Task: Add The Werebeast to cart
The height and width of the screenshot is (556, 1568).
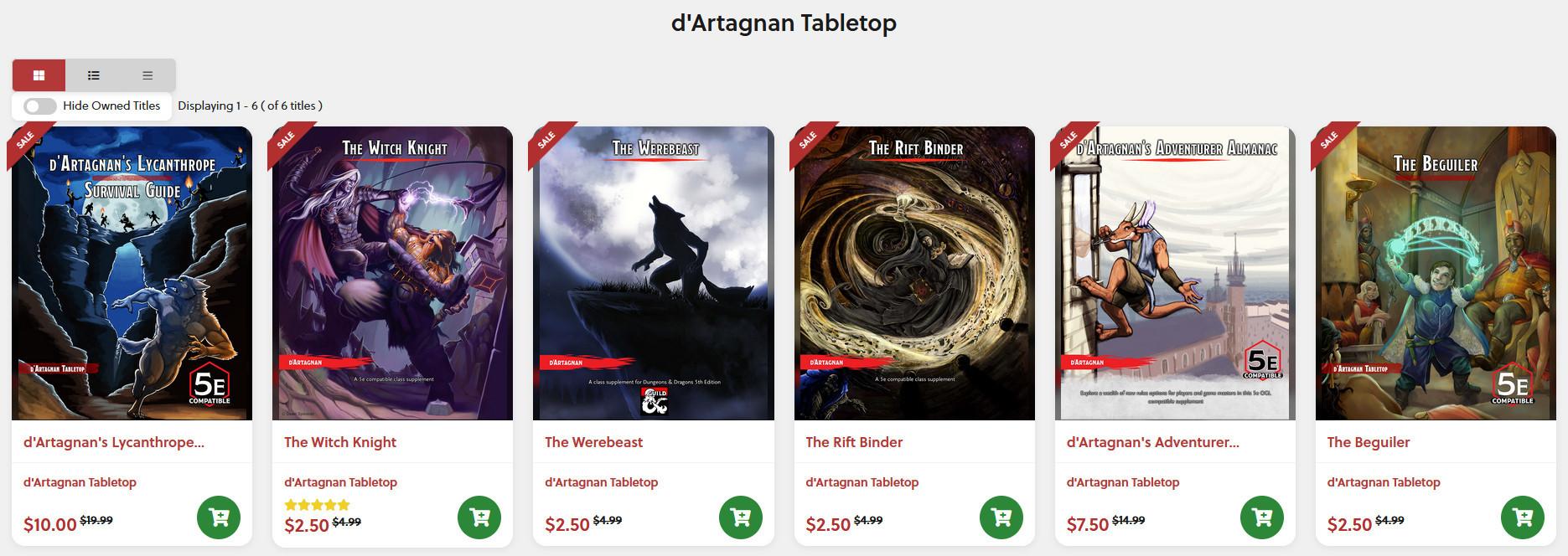Action: tap(741, 517)
